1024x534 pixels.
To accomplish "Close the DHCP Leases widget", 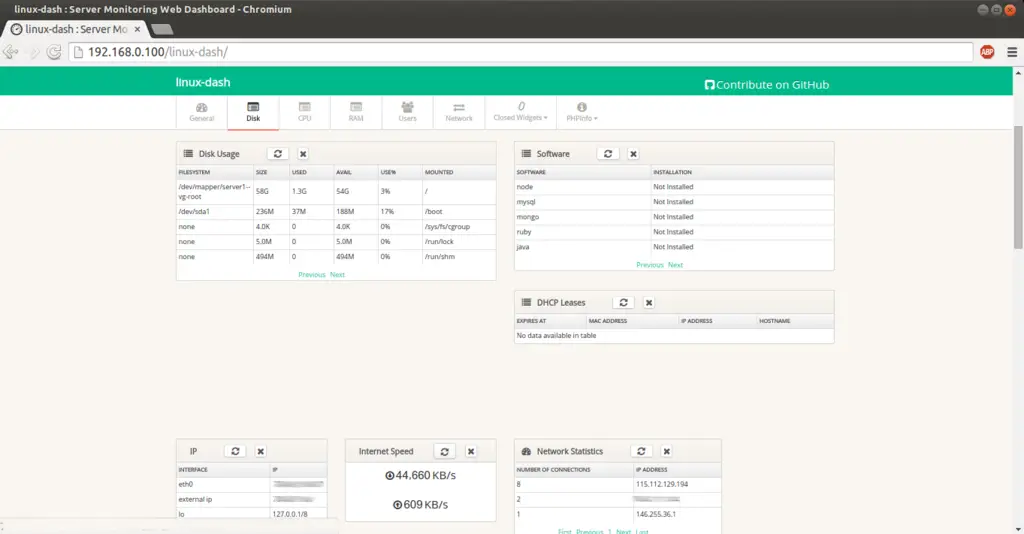I will pos(649,303).
